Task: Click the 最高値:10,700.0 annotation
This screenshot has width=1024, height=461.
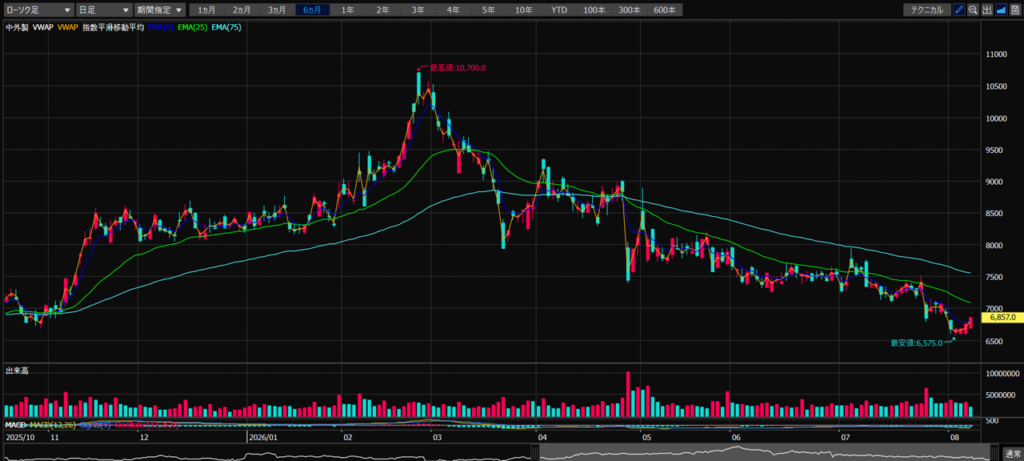Action: point(457,67)
